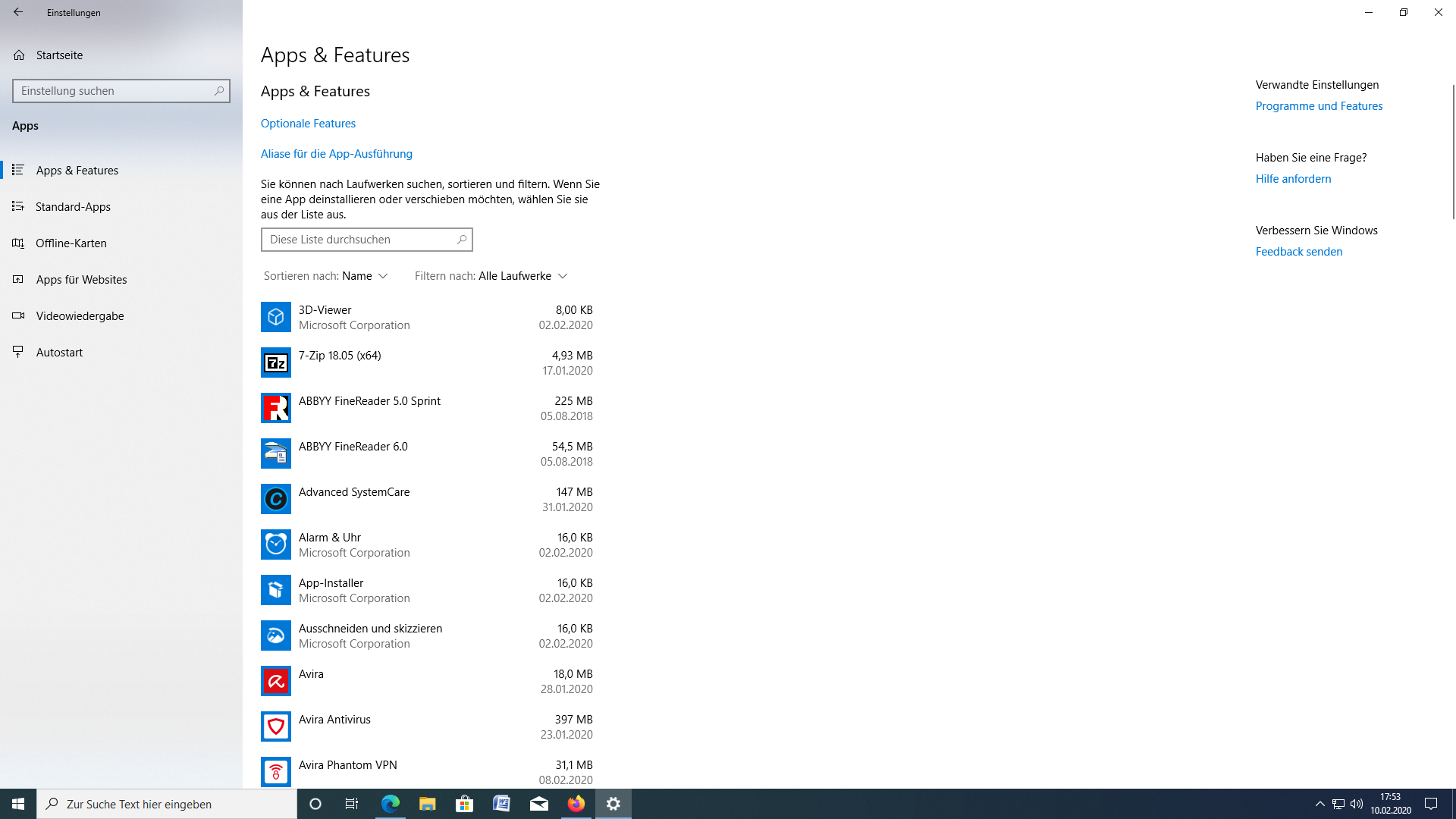Screen dimensions: 1456x819
Task: Open Microsoft Store from the taskbar
Action: coord(464,804)
